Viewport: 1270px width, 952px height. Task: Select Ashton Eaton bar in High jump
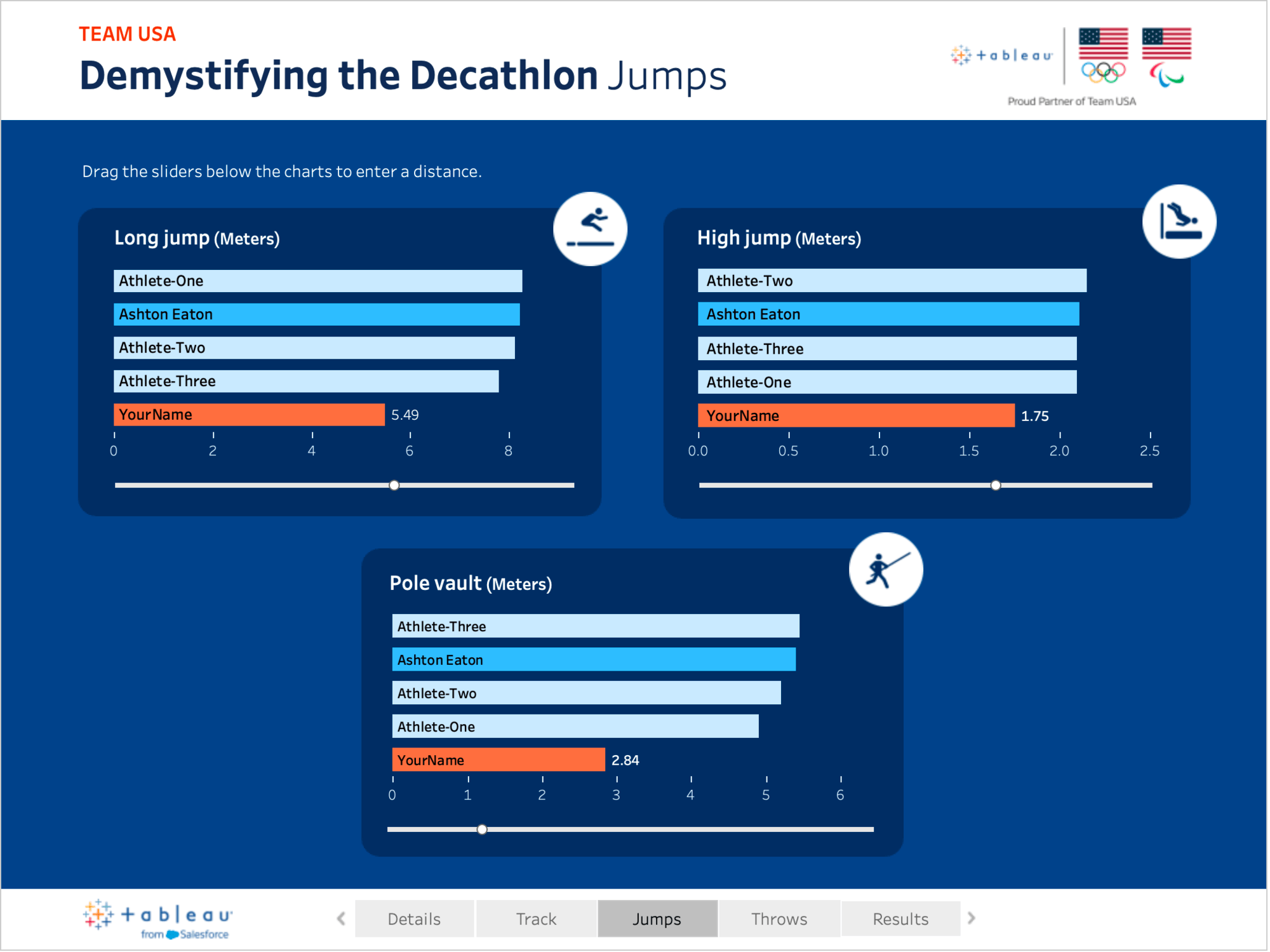pos(889,314)
